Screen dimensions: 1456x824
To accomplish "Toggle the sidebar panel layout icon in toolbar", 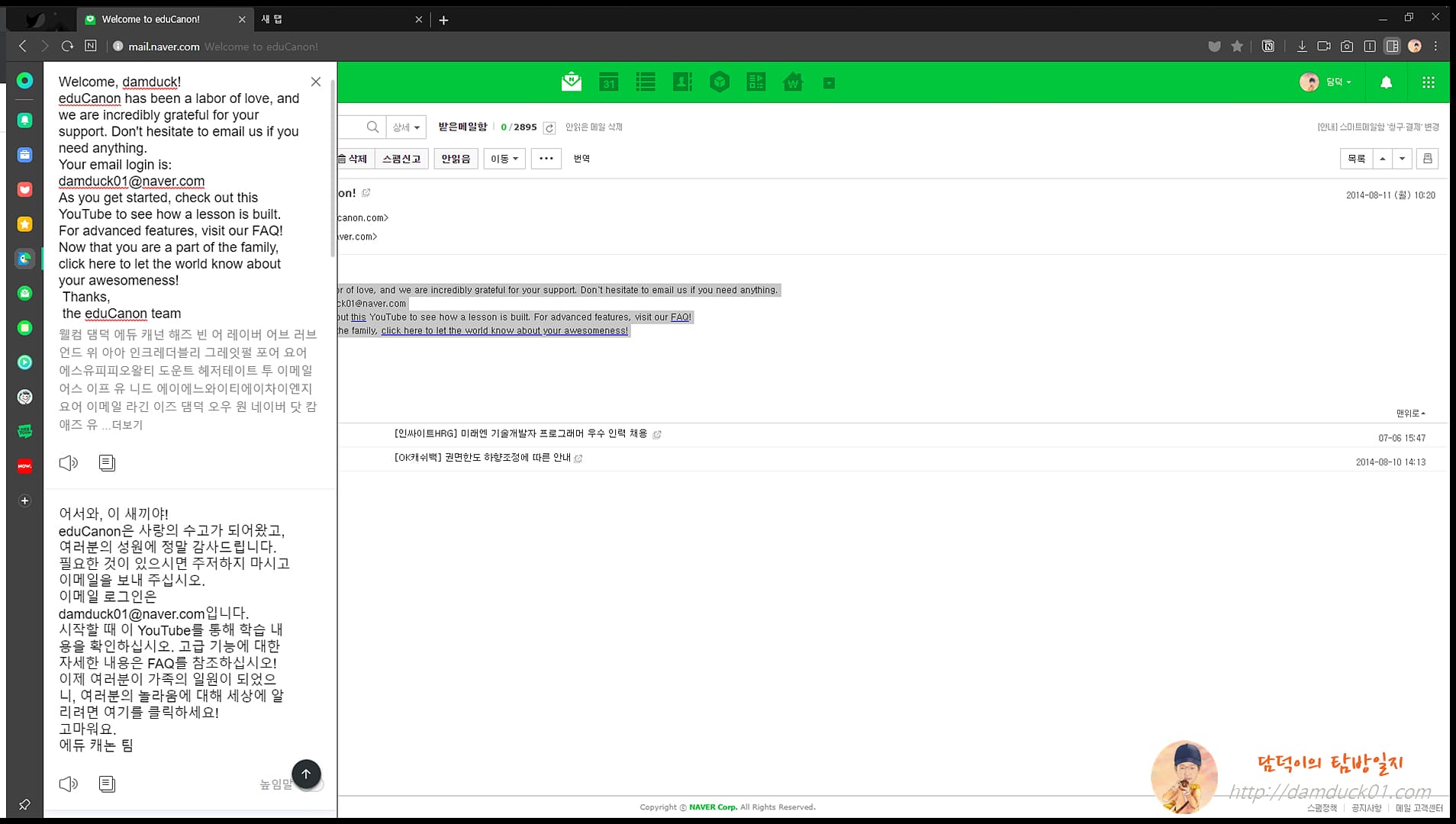I will [x=1393, y=47].
